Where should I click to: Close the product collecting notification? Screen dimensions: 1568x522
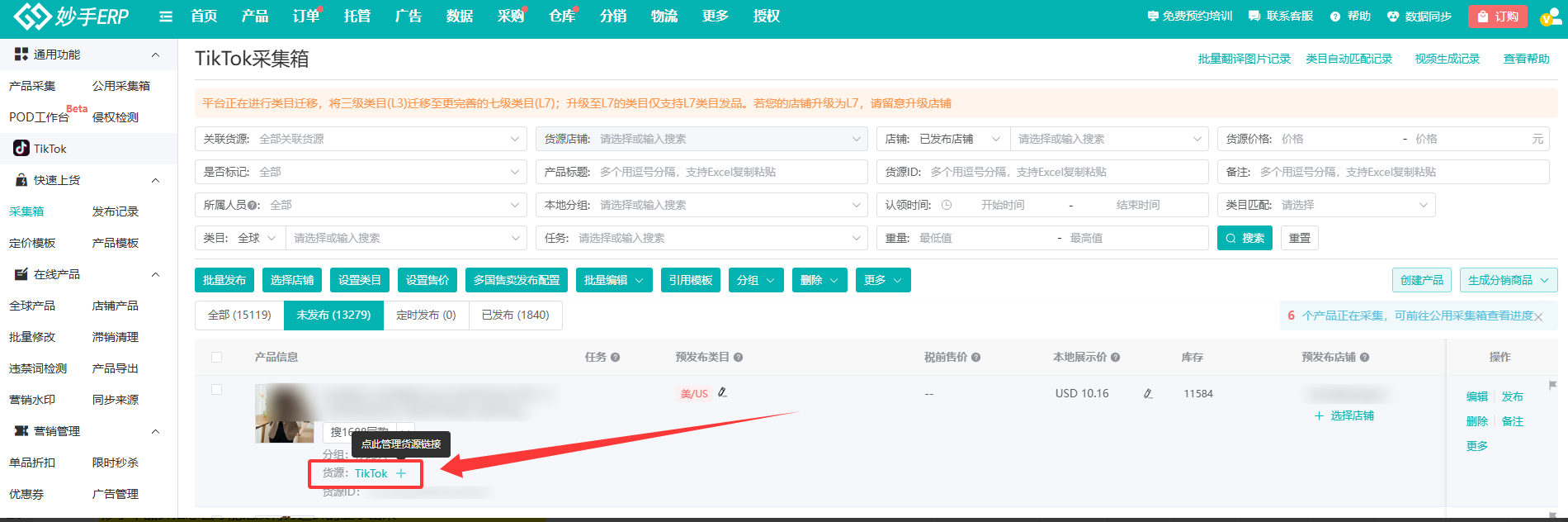tap(1538, 317)
